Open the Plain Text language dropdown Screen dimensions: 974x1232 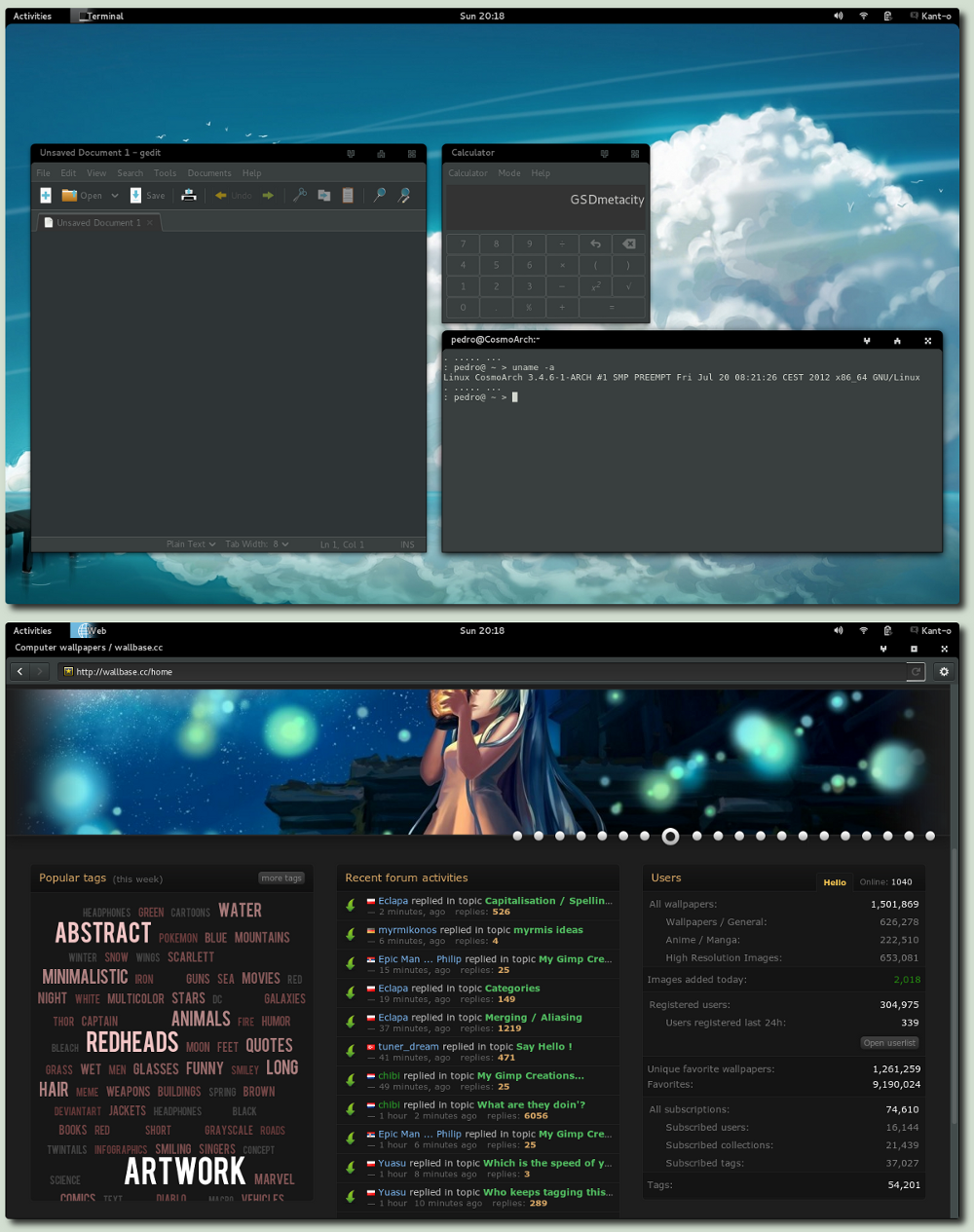pyautogui.click(x=191, y=544)
